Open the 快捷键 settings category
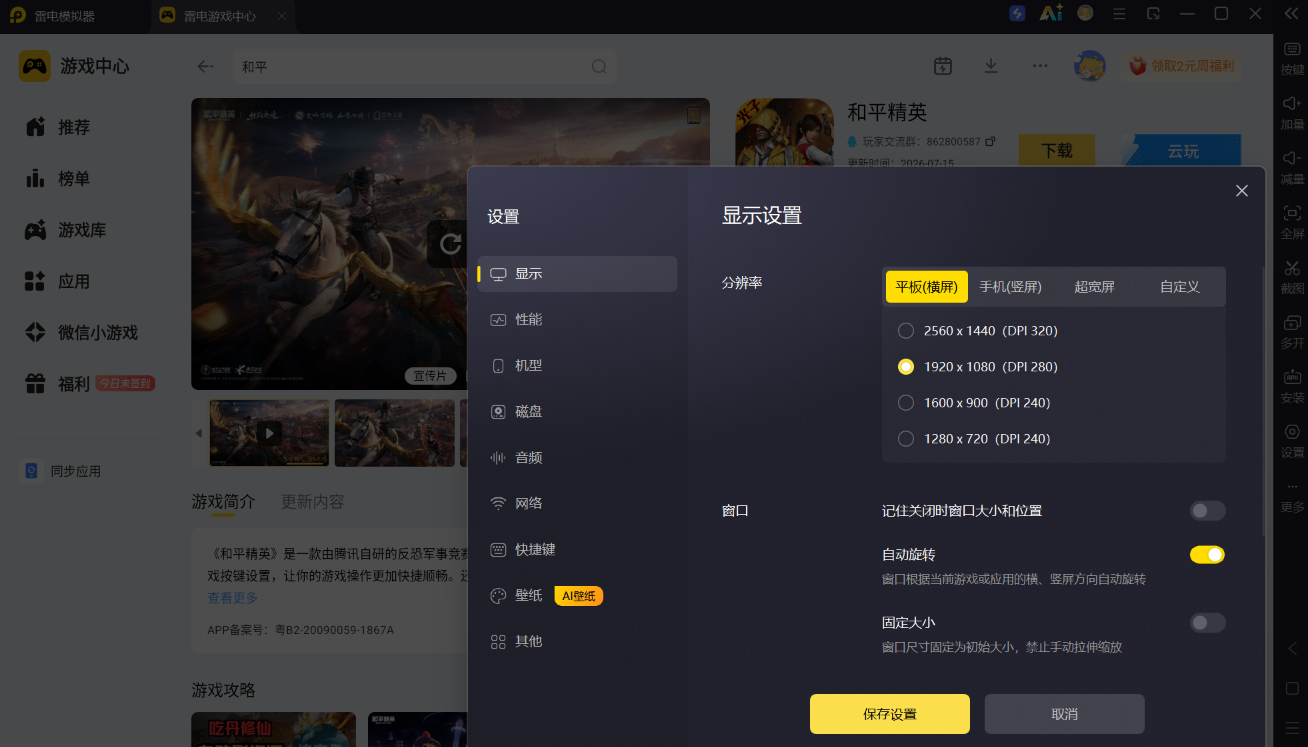The height and width of the screenshot is (747, 1308). coord(577,550)
